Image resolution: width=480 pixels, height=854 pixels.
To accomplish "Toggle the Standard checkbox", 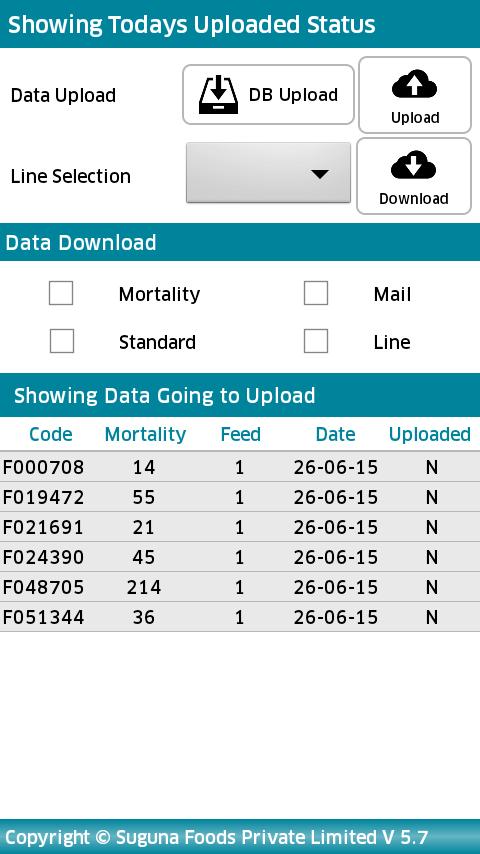I will (62, 341).
